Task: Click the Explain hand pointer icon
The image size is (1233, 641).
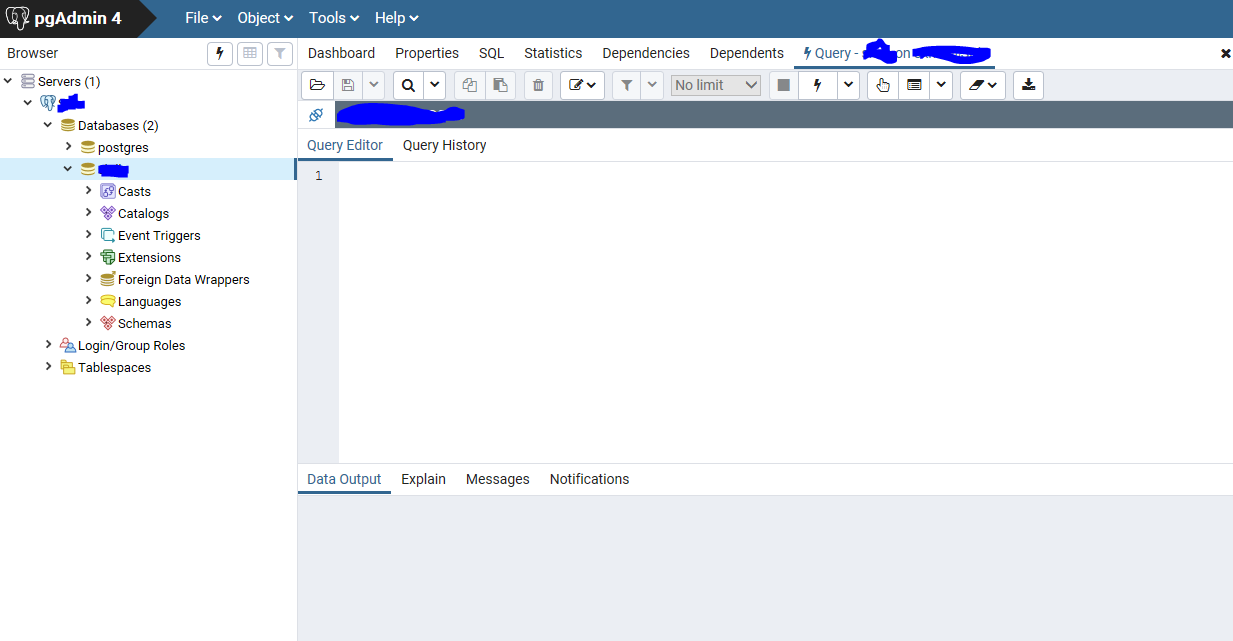Action: [x=883, y=85]
